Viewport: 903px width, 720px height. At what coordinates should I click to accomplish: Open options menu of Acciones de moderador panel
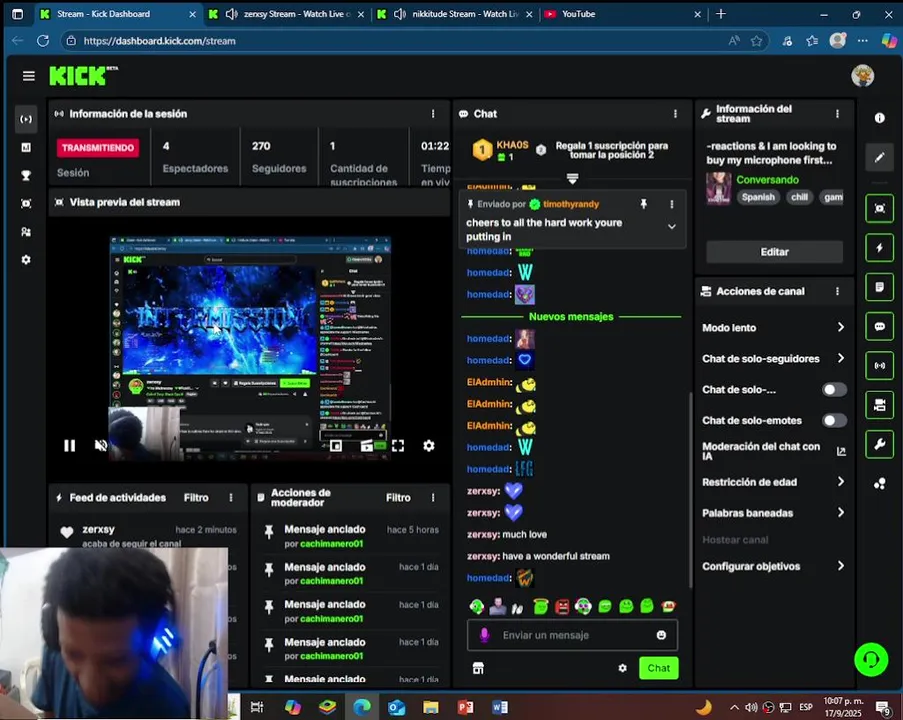(x=433, y=498)
